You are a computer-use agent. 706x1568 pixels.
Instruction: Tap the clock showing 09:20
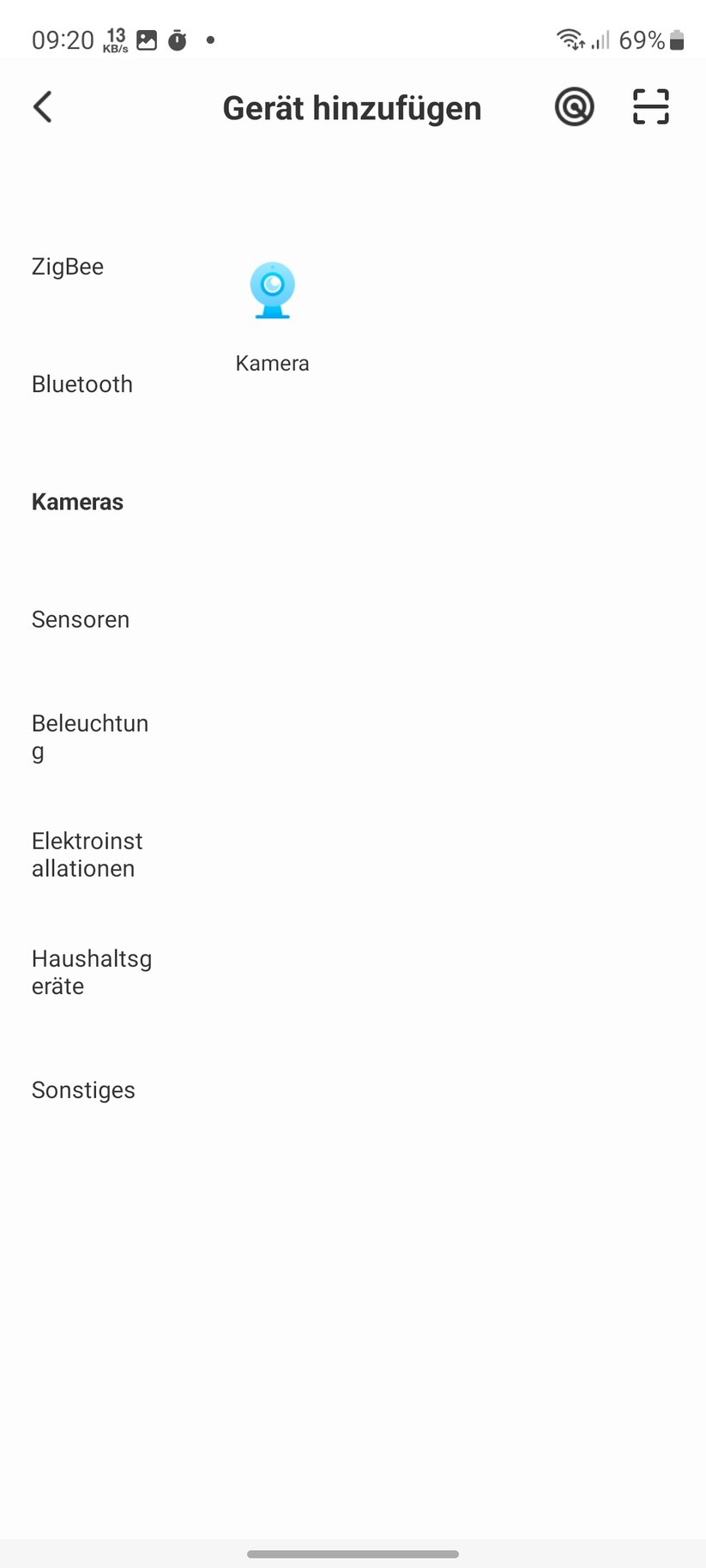pyautogui.click(x=62, y=39)
